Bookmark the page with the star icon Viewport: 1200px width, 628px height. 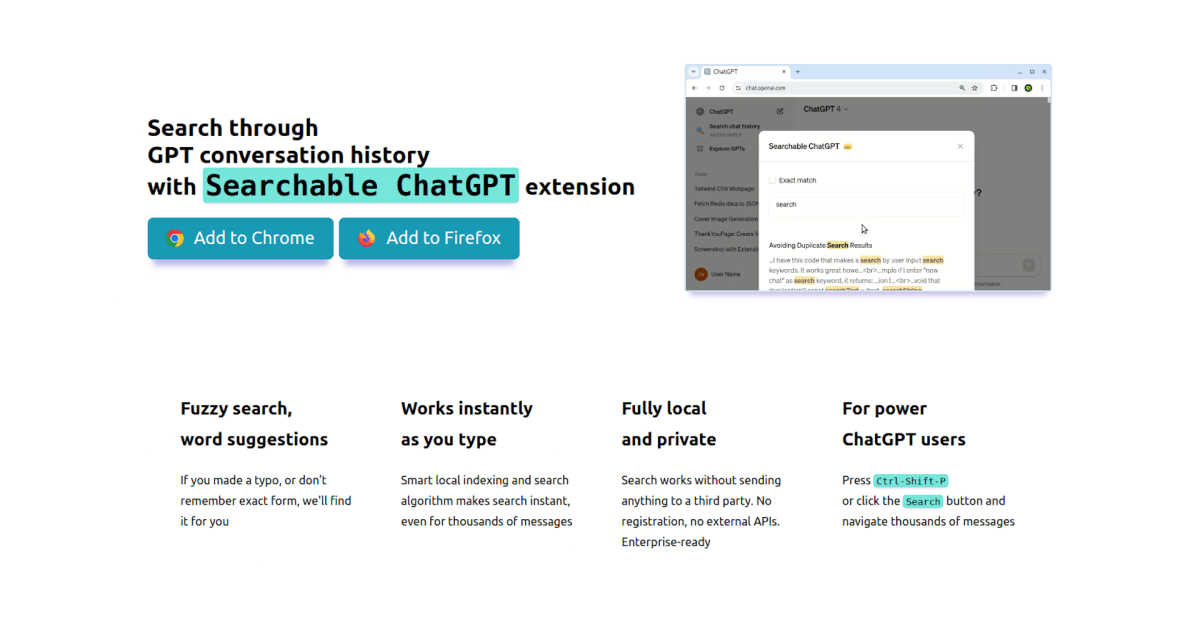point(975,88)
